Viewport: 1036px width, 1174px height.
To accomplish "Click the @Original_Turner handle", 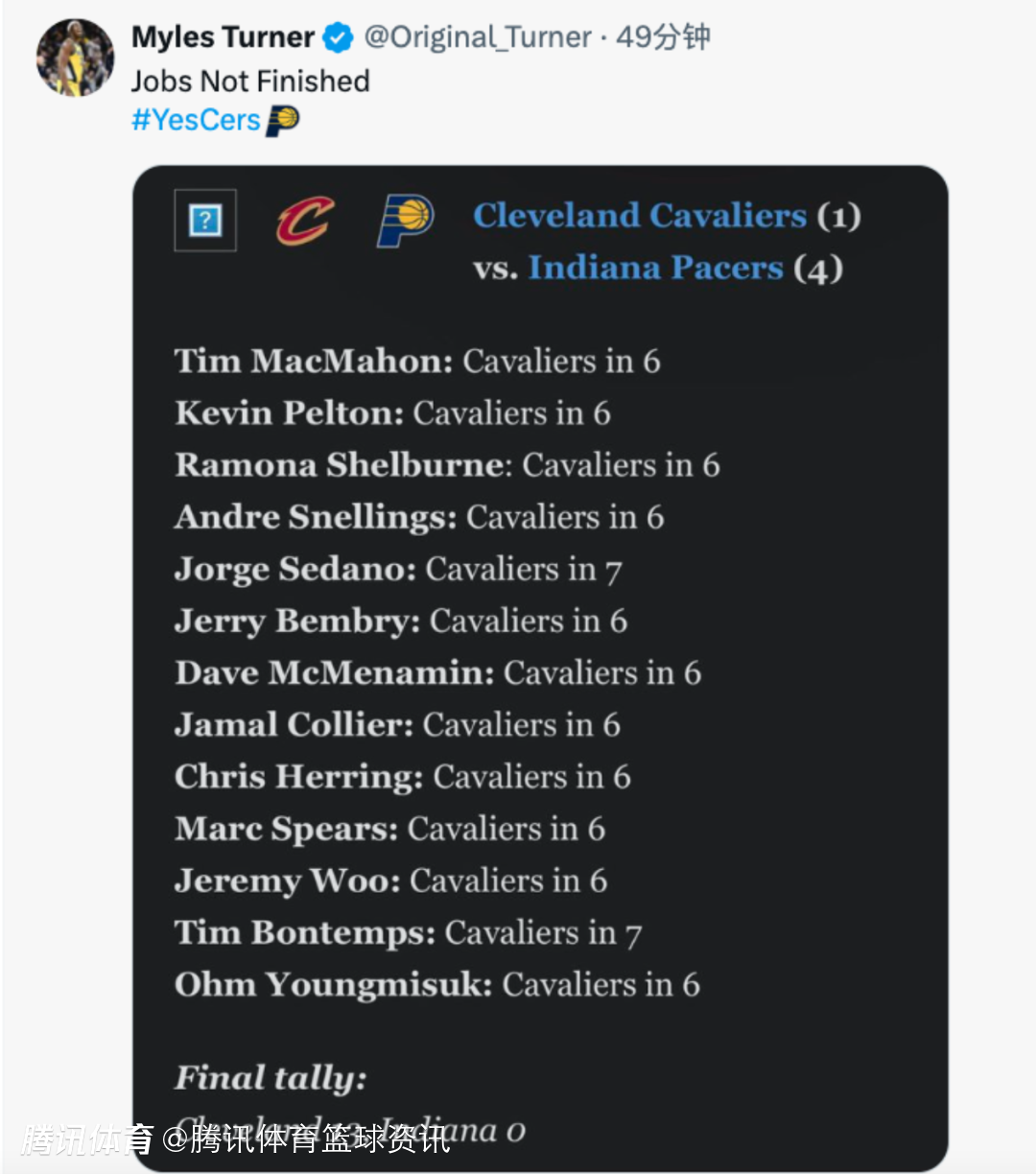I will (477, 37).
